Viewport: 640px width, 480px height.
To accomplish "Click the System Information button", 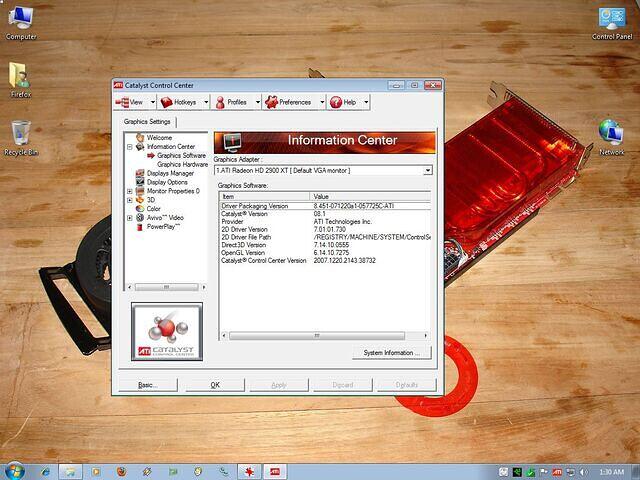I will (391, 353).
